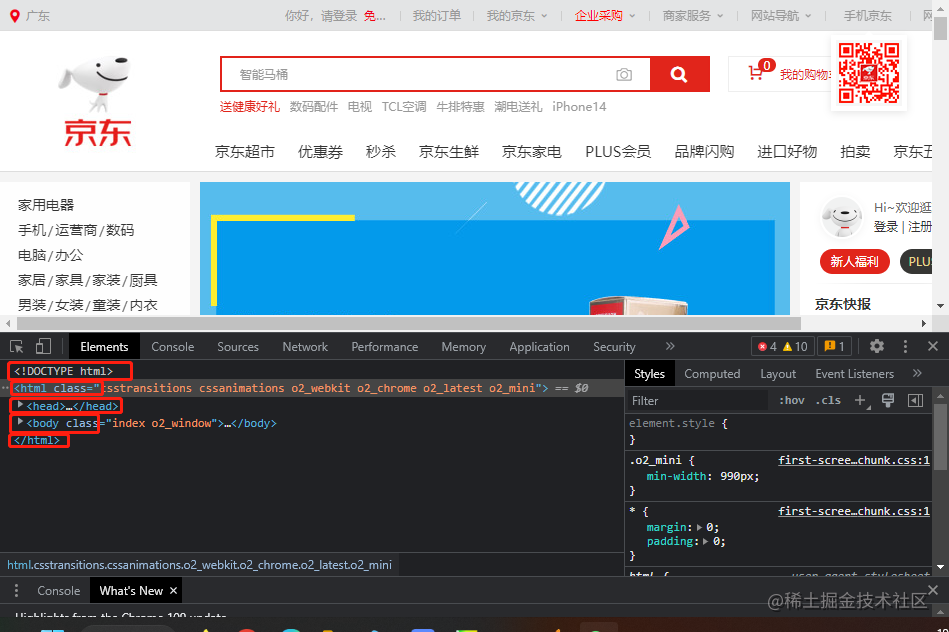Select the <!DOCTYPE html> node
Image resolution: width=949 pixels, height=632 pixels.
64,371
